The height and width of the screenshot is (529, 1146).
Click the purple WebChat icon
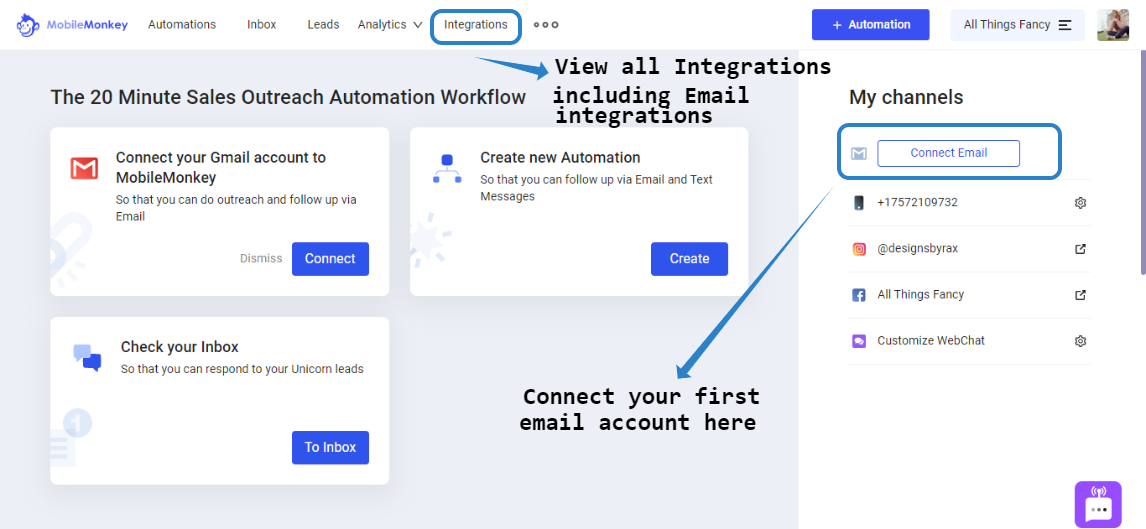coord(859,341)
